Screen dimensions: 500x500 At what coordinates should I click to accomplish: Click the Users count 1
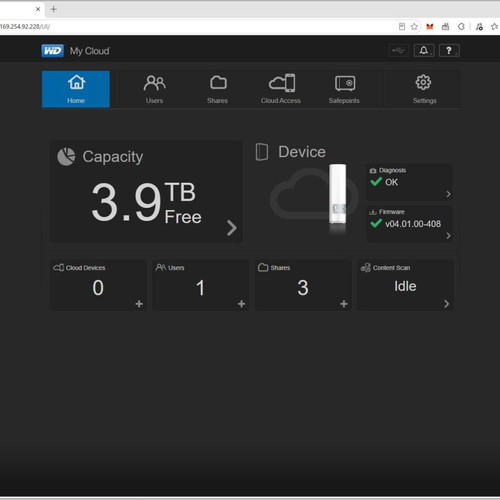point(200,288)
